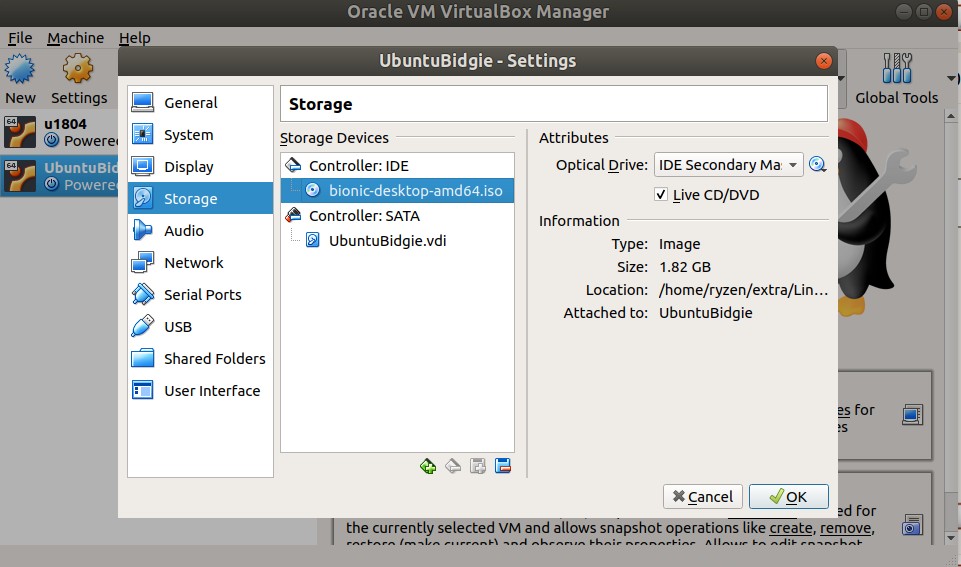The image size is (961, 567).
Task: Select the u1804 virtual machine
Action: 59,132
